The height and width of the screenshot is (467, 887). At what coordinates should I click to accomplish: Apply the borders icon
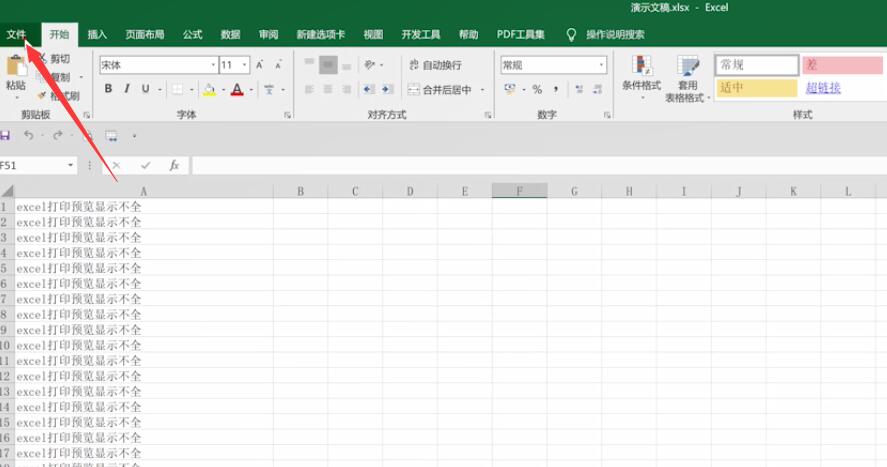coord(178,89)
